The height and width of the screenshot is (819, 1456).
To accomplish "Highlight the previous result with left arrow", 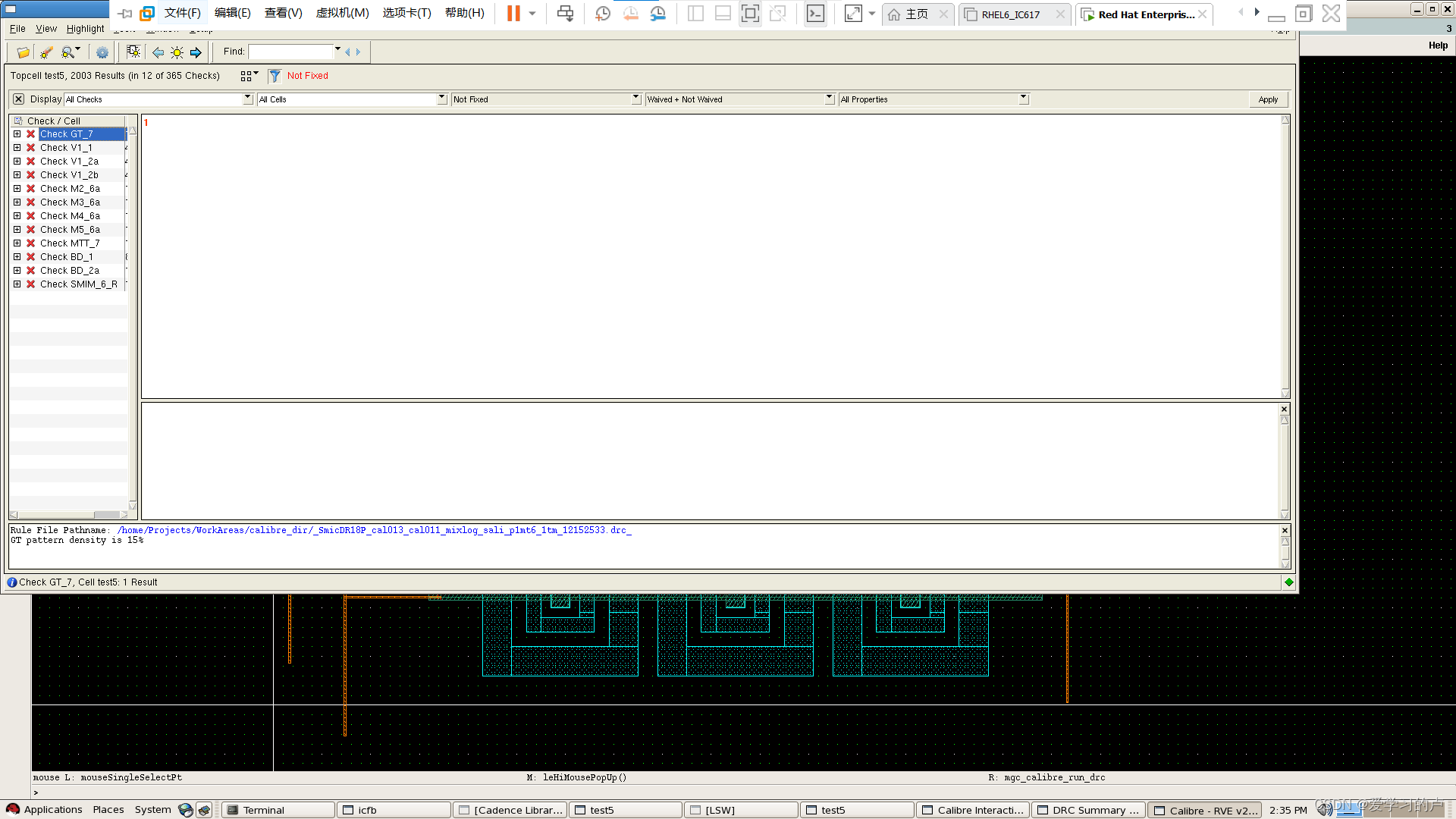I will pyautogui.click(x=158, y=52).
